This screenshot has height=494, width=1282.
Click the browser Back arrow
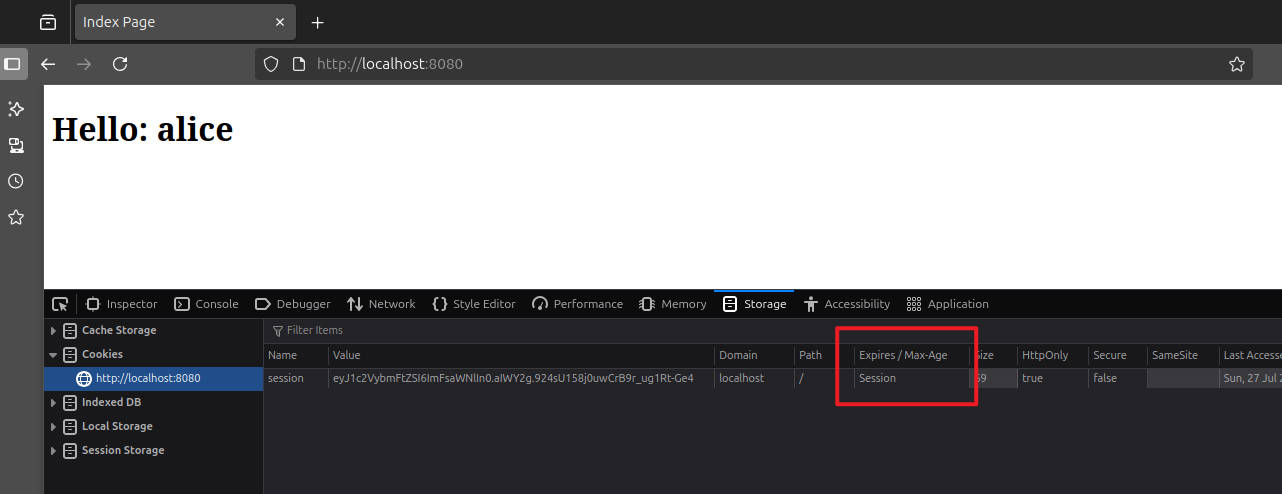[48, 64]
